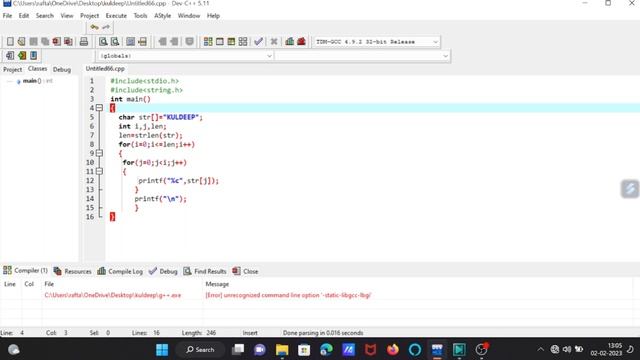This screenshot has height=360, width=640.
Task: Open the Tools menu
Action: 140,16
